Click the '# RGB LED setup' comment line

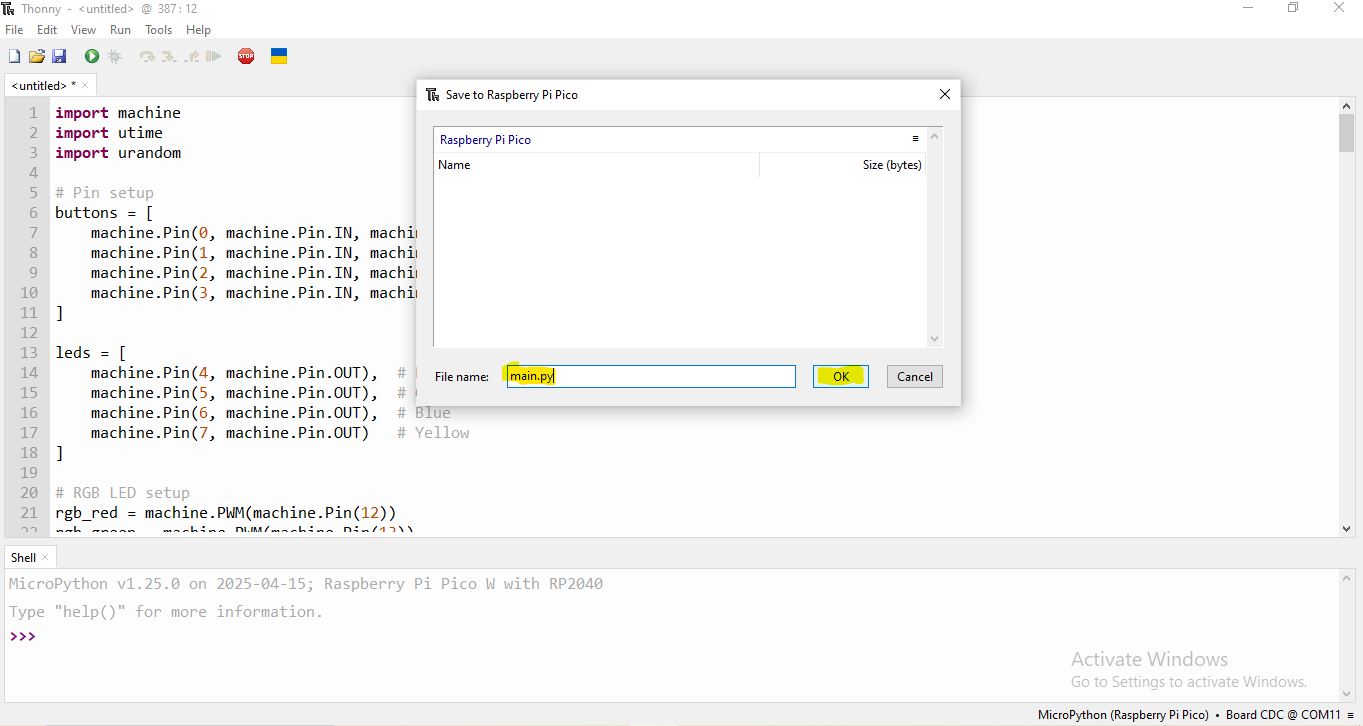point(122,493)
